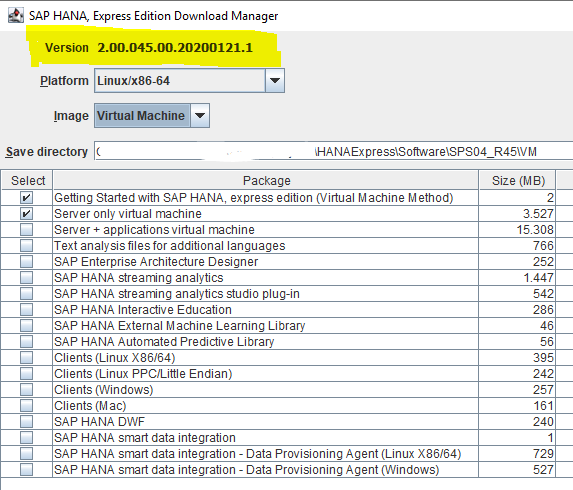Check streaming analytics studio plug-in checkbox

coord(26,294)
